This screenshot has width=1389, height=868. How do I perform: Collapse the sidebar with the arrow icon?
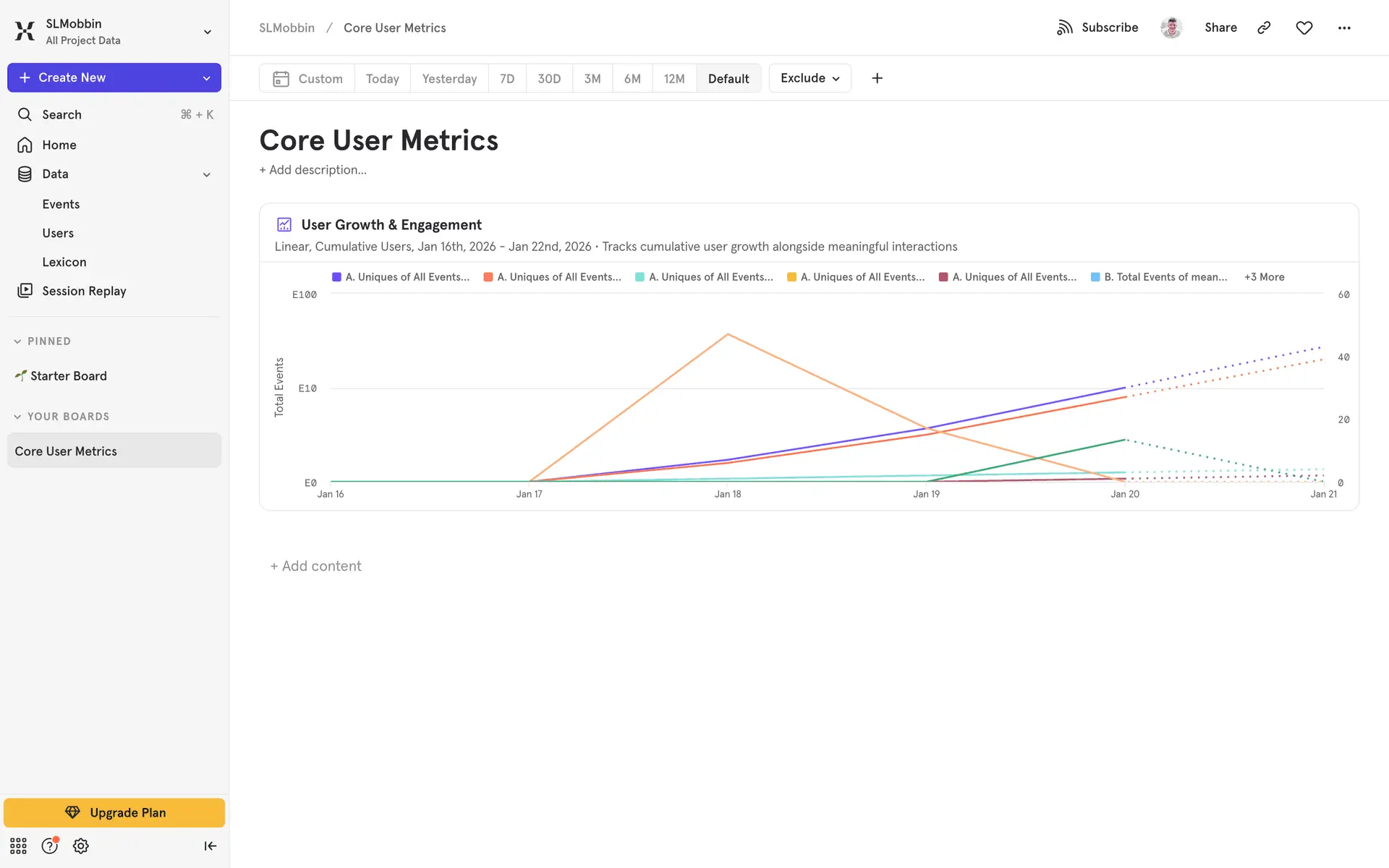210,846
